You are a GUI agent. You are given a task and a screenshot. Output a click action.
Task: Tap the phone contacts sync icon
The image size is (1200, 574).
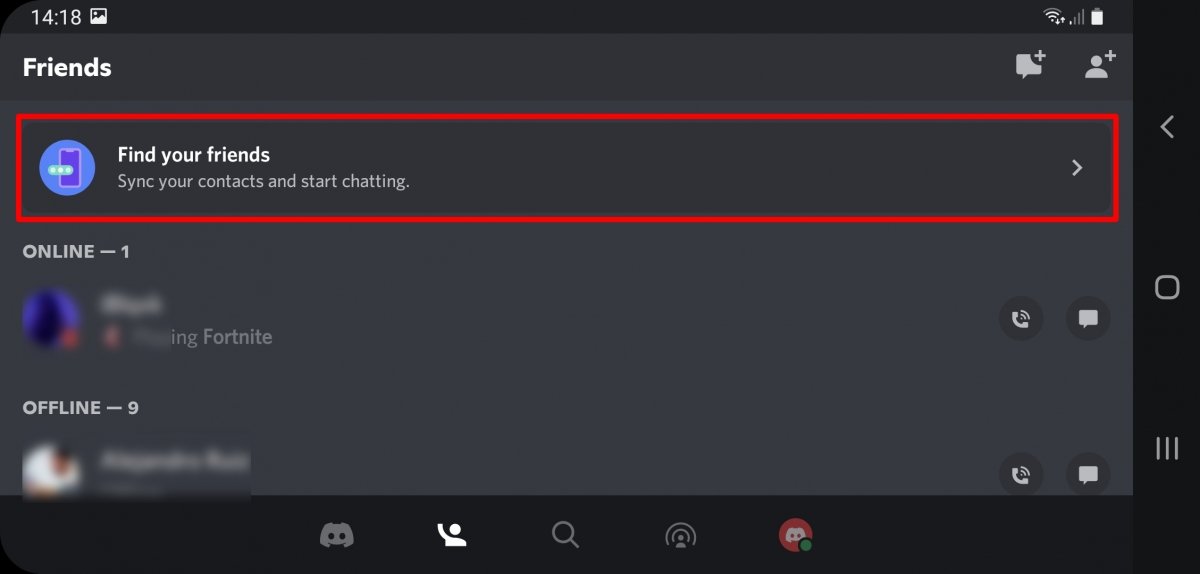(x=67, y=168)
